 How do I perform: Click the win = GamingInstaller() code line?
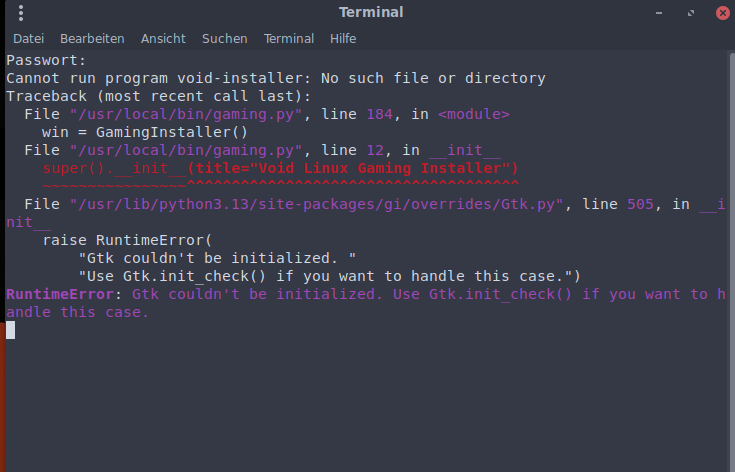tap(143, 132)
